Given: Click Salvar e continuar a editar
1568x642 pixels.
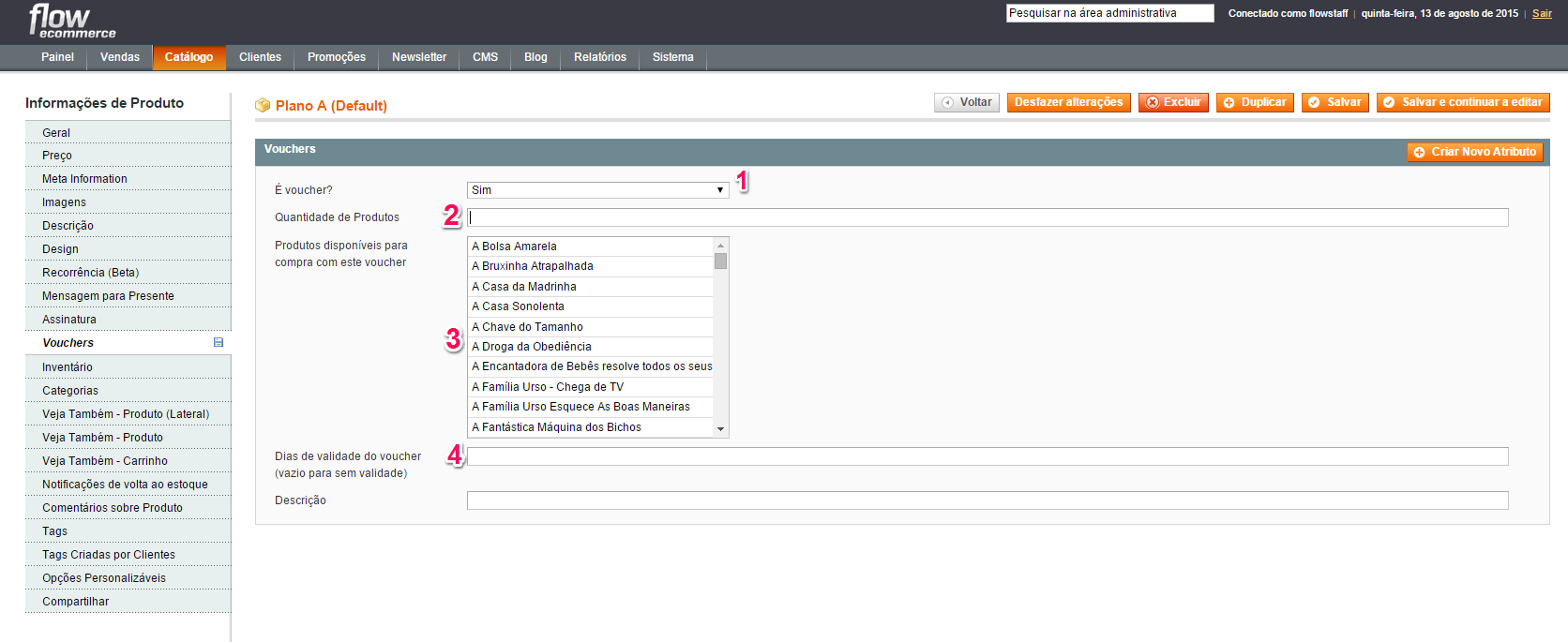Looking at the screenshot, I should pos(1463,102).
